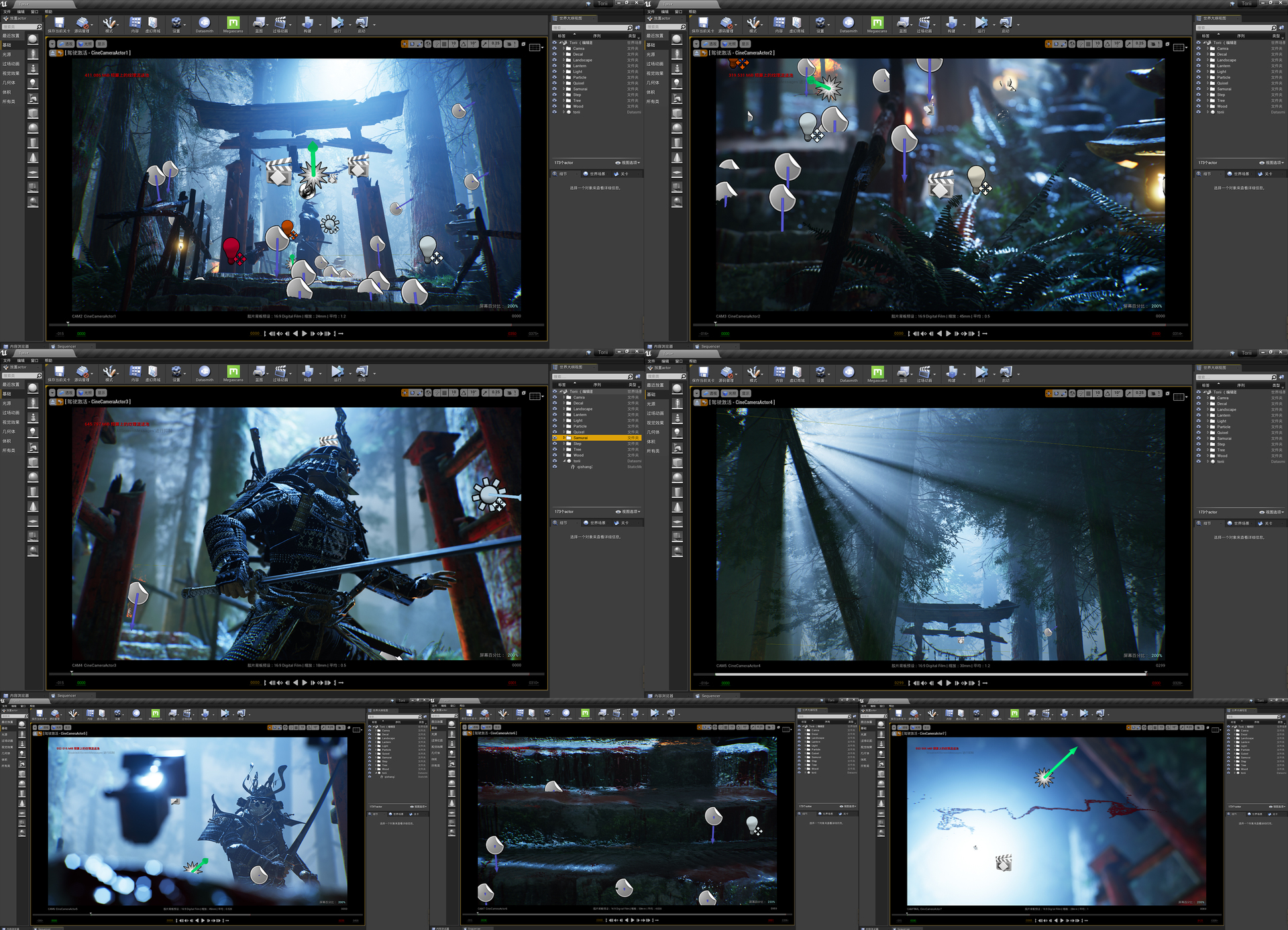The width and height of the screenshot is (1288, 930).
Task: Click 光照 mode button in CineCameraActor3 viewport
Action: click(x=85, y=393)
